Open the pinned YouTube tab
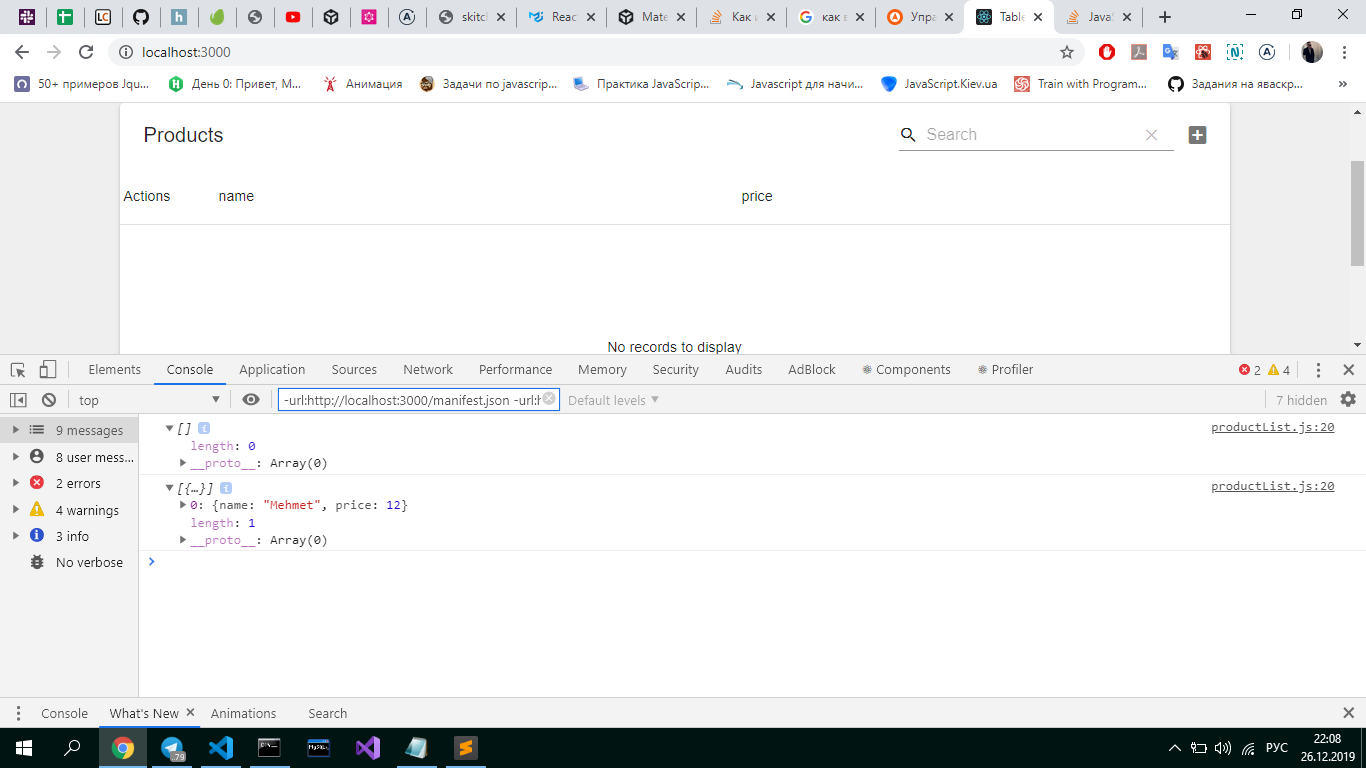 click(292, 17)
